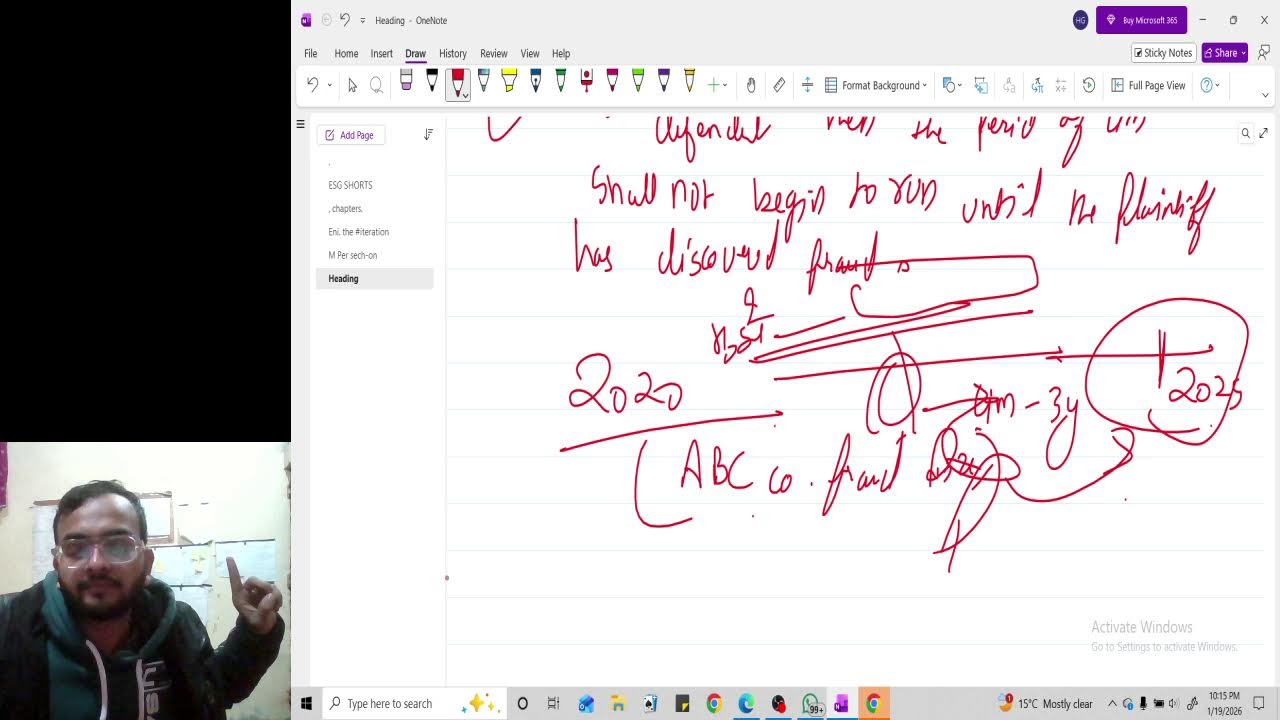Switch to the View tab
Viewport: 1280px width, 720px height.
[529, 53]
